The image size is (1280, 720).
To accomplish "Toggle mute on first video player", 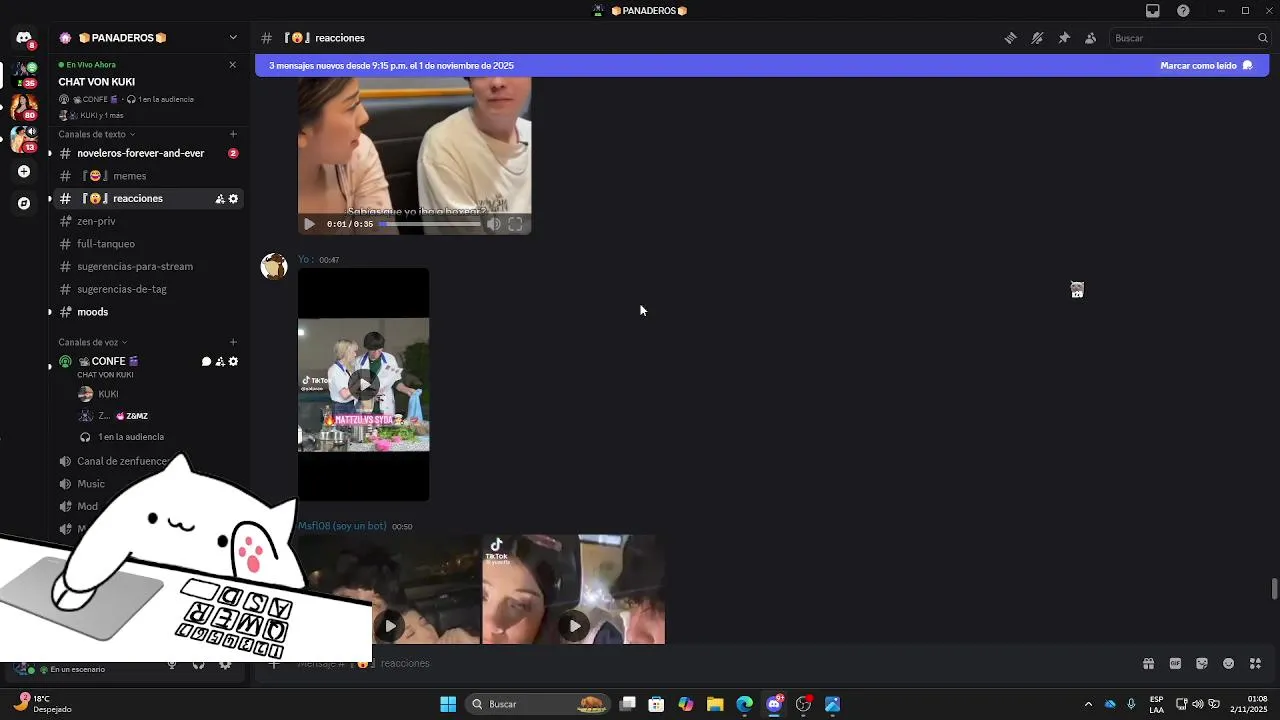I will 493,224.
